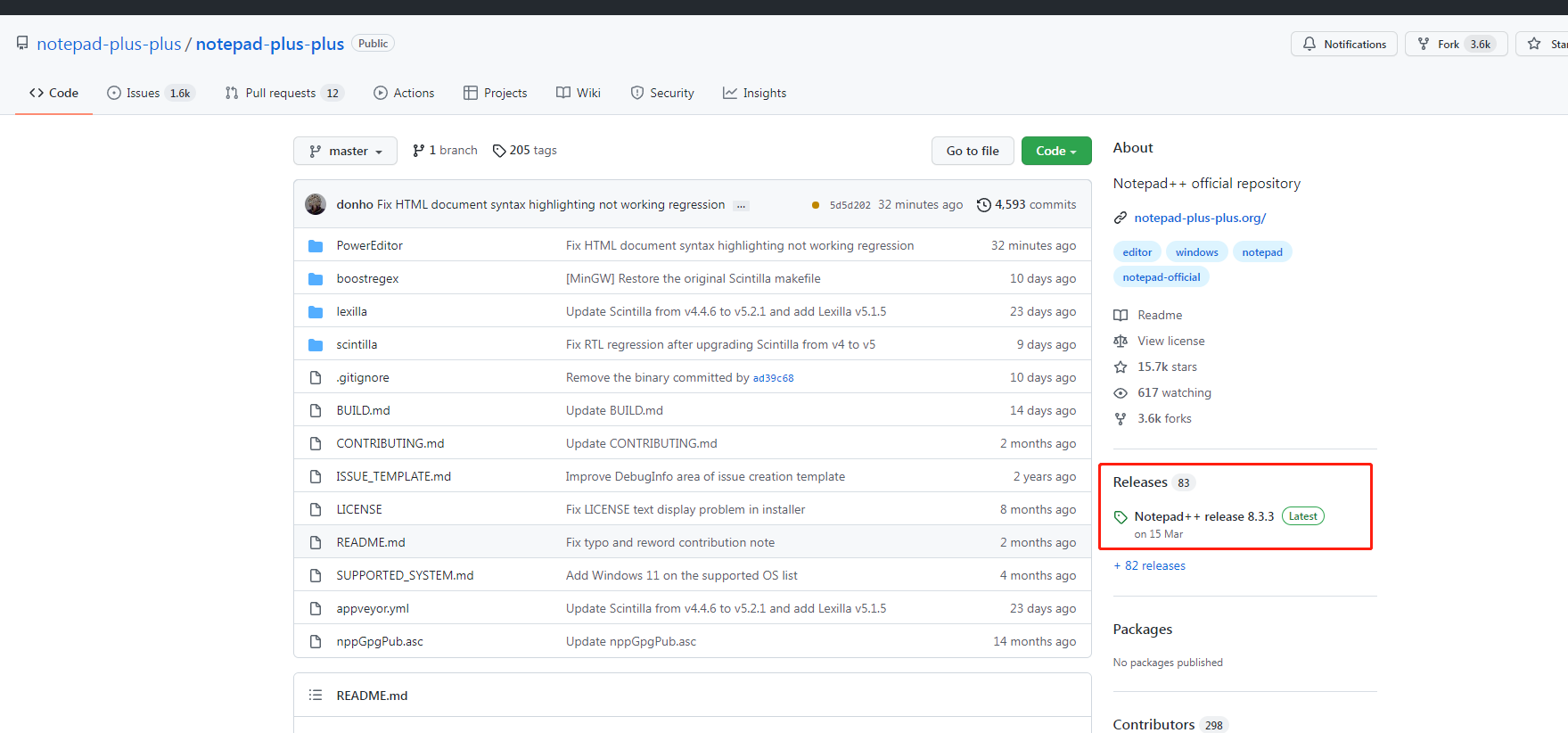
Task: Open the green Code dropdown button
Action: [1056, 151]
